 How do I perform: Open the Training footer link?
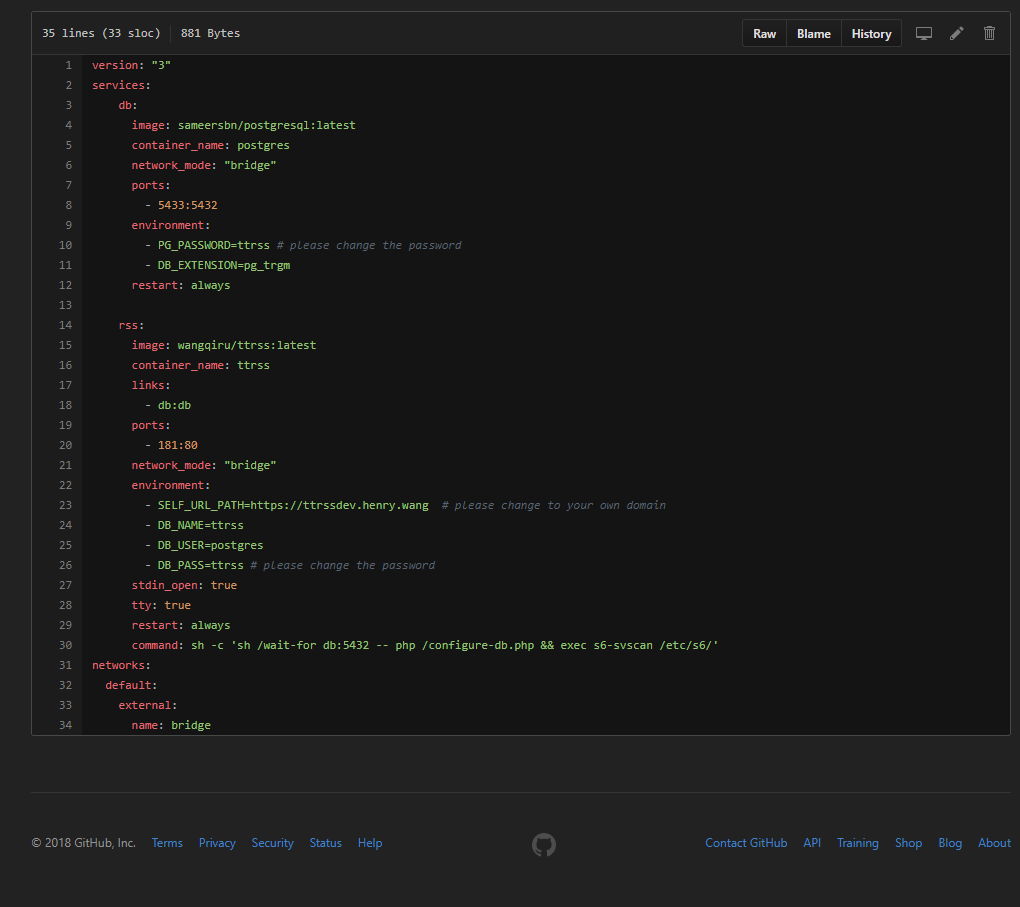[857, 843]
